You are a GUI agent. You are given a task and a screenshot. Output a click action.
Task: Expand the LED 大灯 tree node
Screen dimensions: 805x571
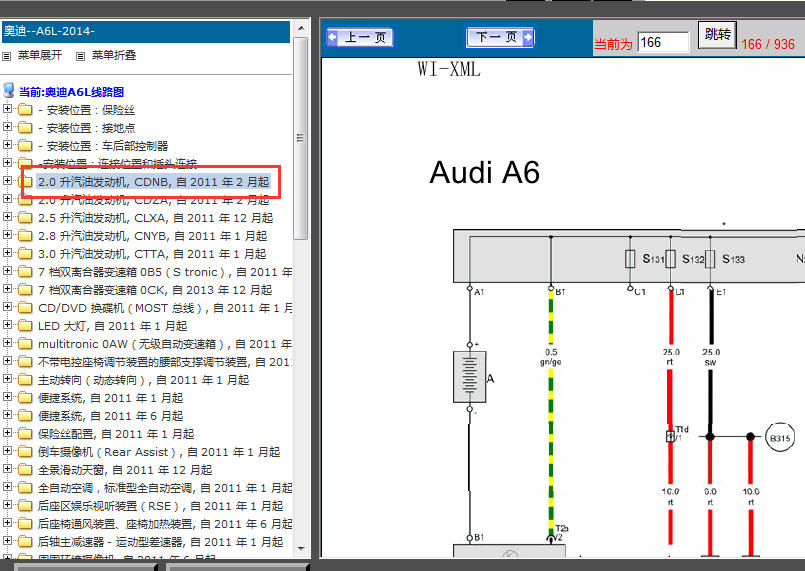7,325
